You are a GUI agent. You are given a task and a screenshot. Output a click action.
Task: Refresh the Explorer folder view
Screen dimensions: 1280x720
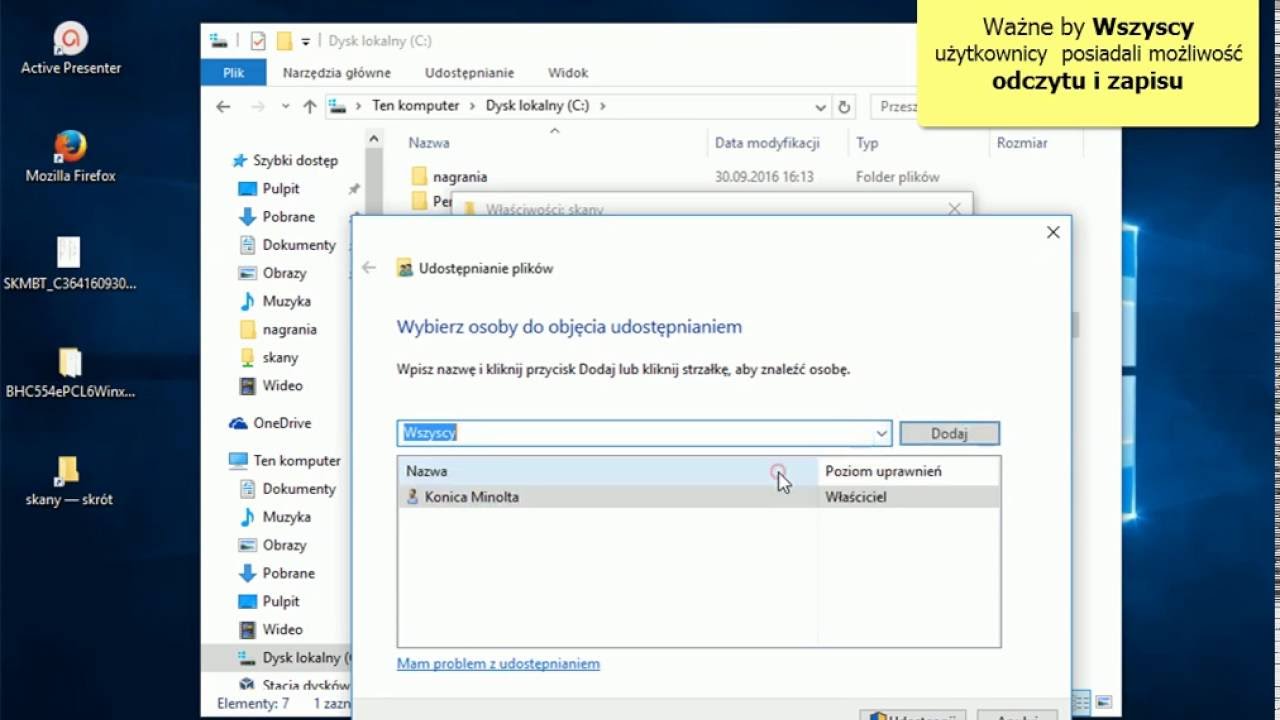point(844,107)
